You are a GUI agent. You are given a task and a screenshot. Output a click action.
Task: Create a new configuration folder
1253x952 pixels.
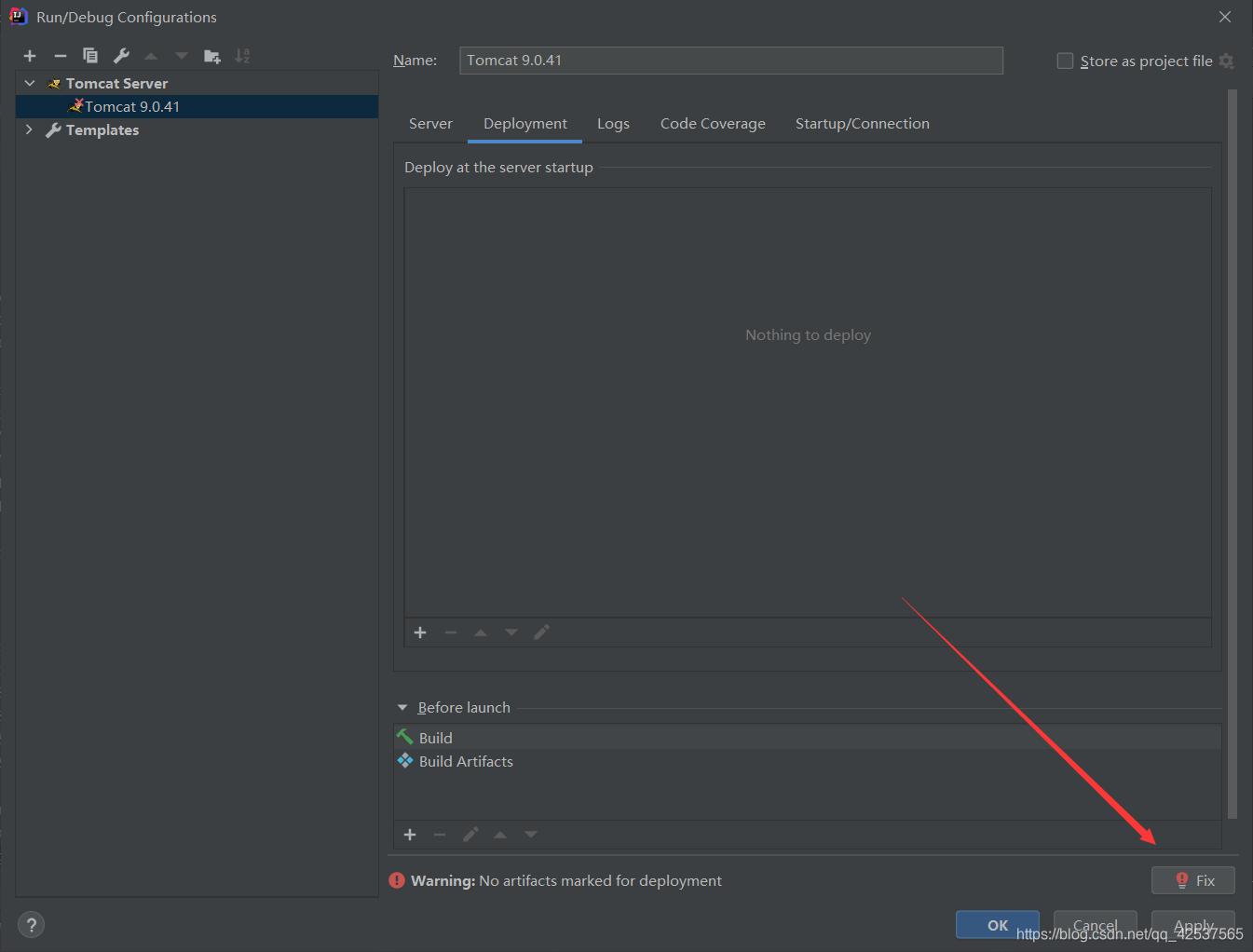pos(212,56)
